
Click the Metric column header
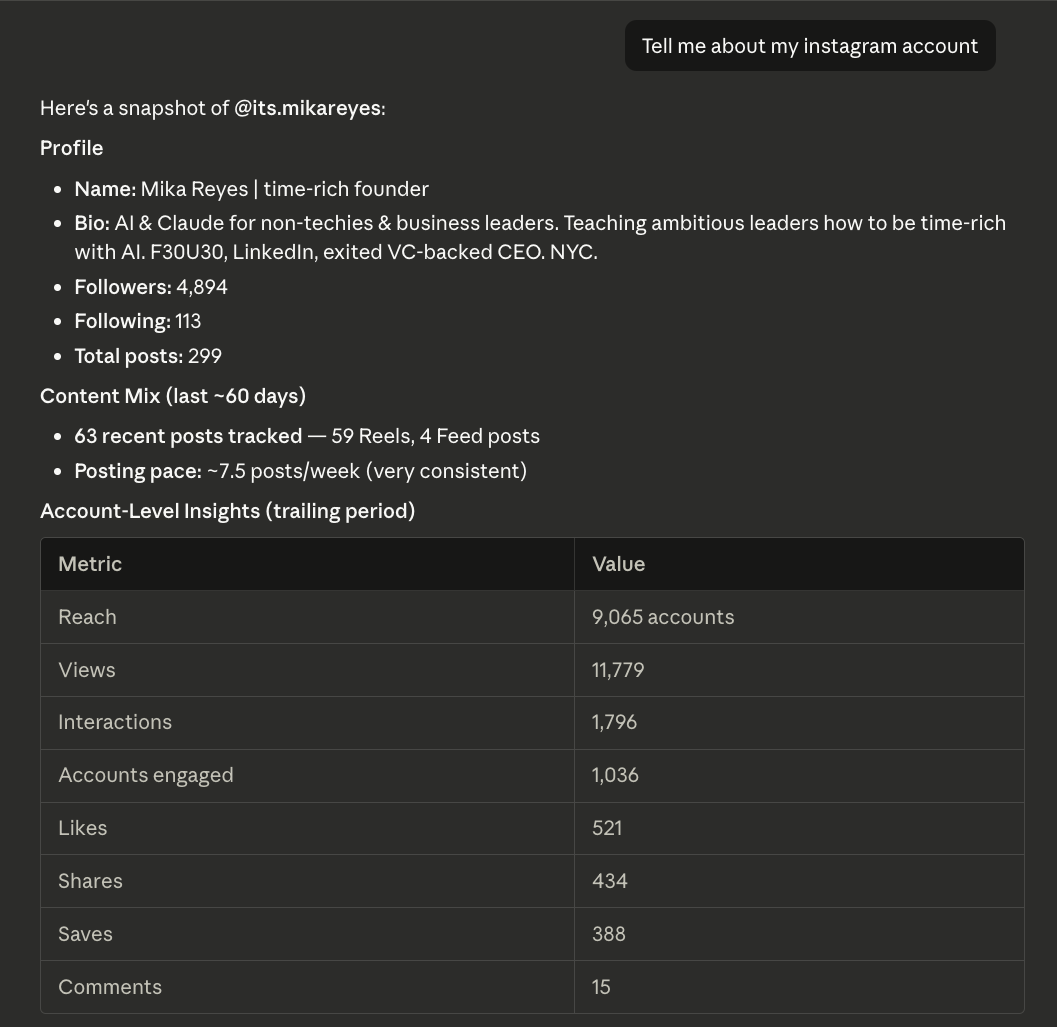coord(90,564)
